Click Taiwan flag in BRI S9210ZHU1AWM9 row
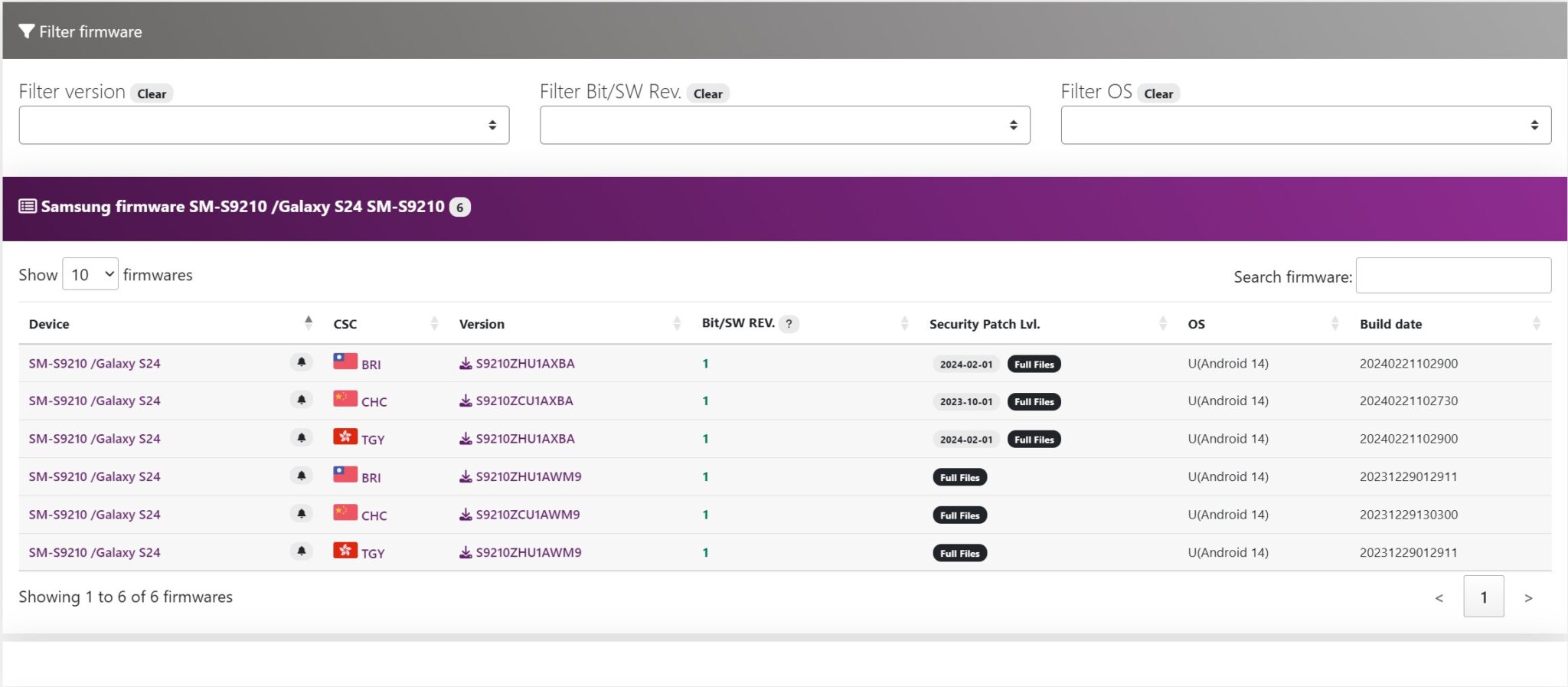 (x=345, y=475)
